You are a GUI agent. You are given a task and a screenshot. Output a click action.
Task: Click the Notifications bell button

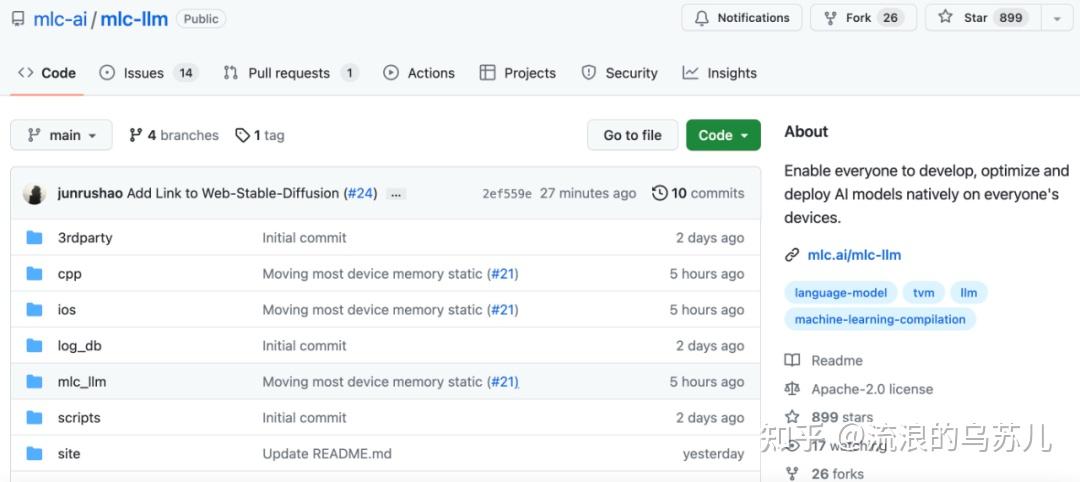pyautogui.click(x=742, y=18)
